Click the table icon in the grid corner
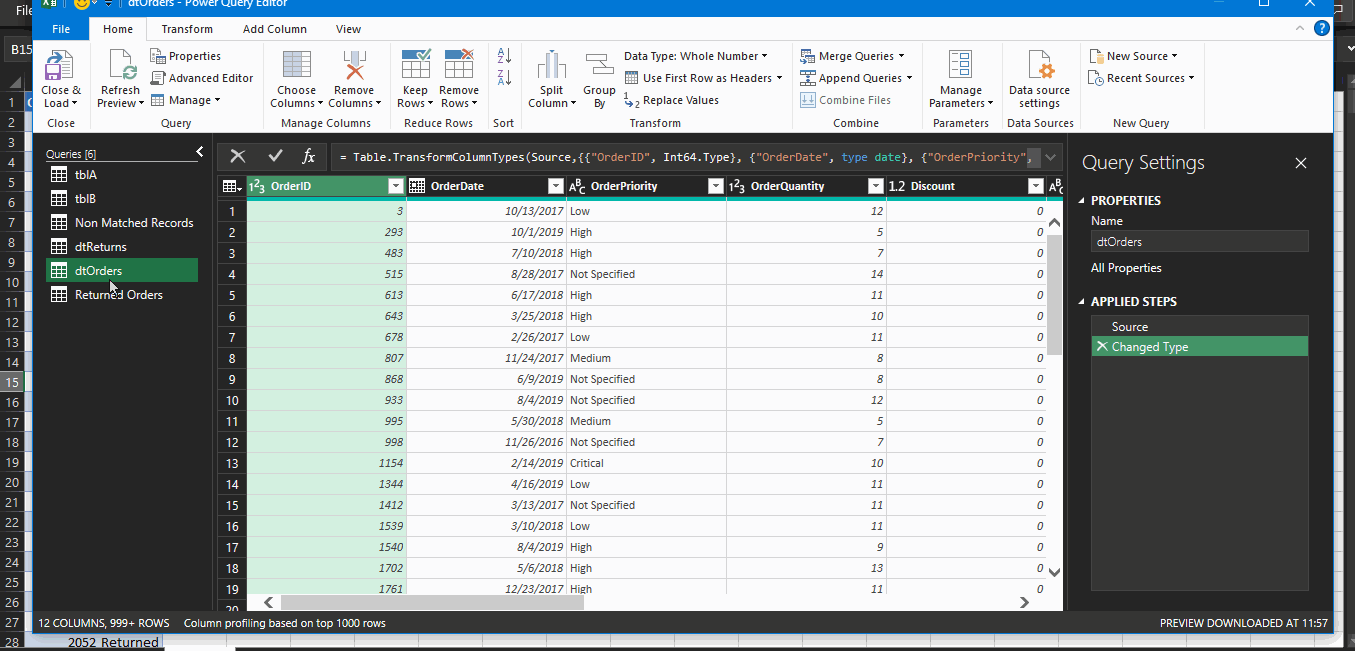 [231, 186]
